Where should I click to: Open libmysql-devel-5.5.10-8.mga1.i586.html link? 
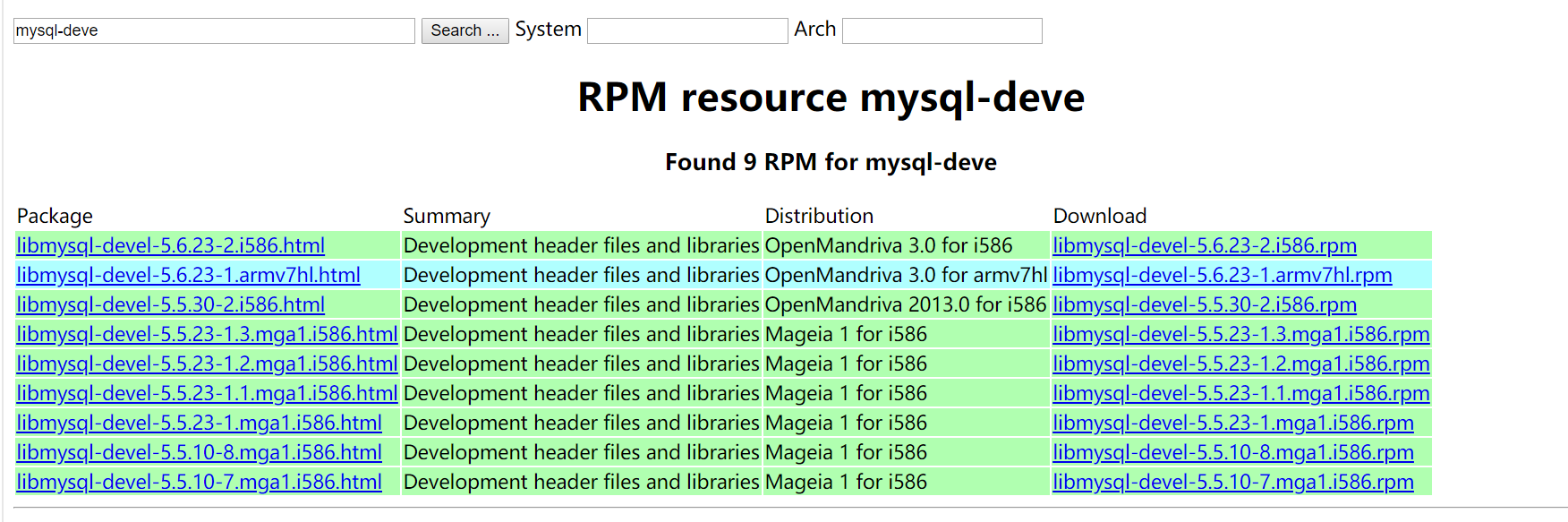tap(200, 452)
